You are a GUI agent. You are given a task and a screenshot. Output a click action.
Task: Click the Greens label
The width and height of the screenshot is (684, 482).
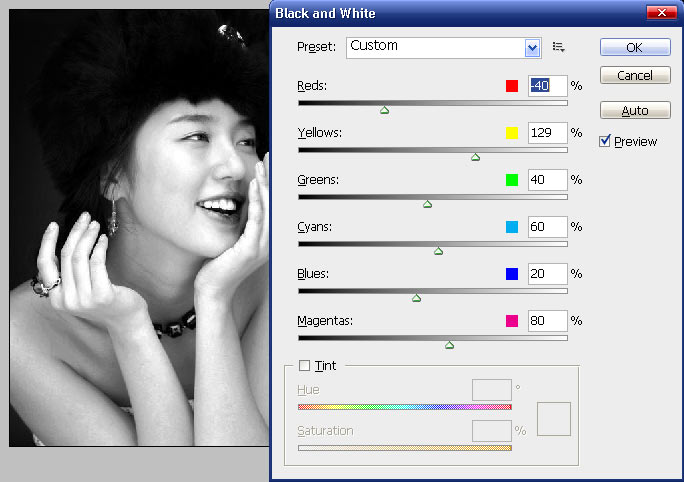[318, 180]
